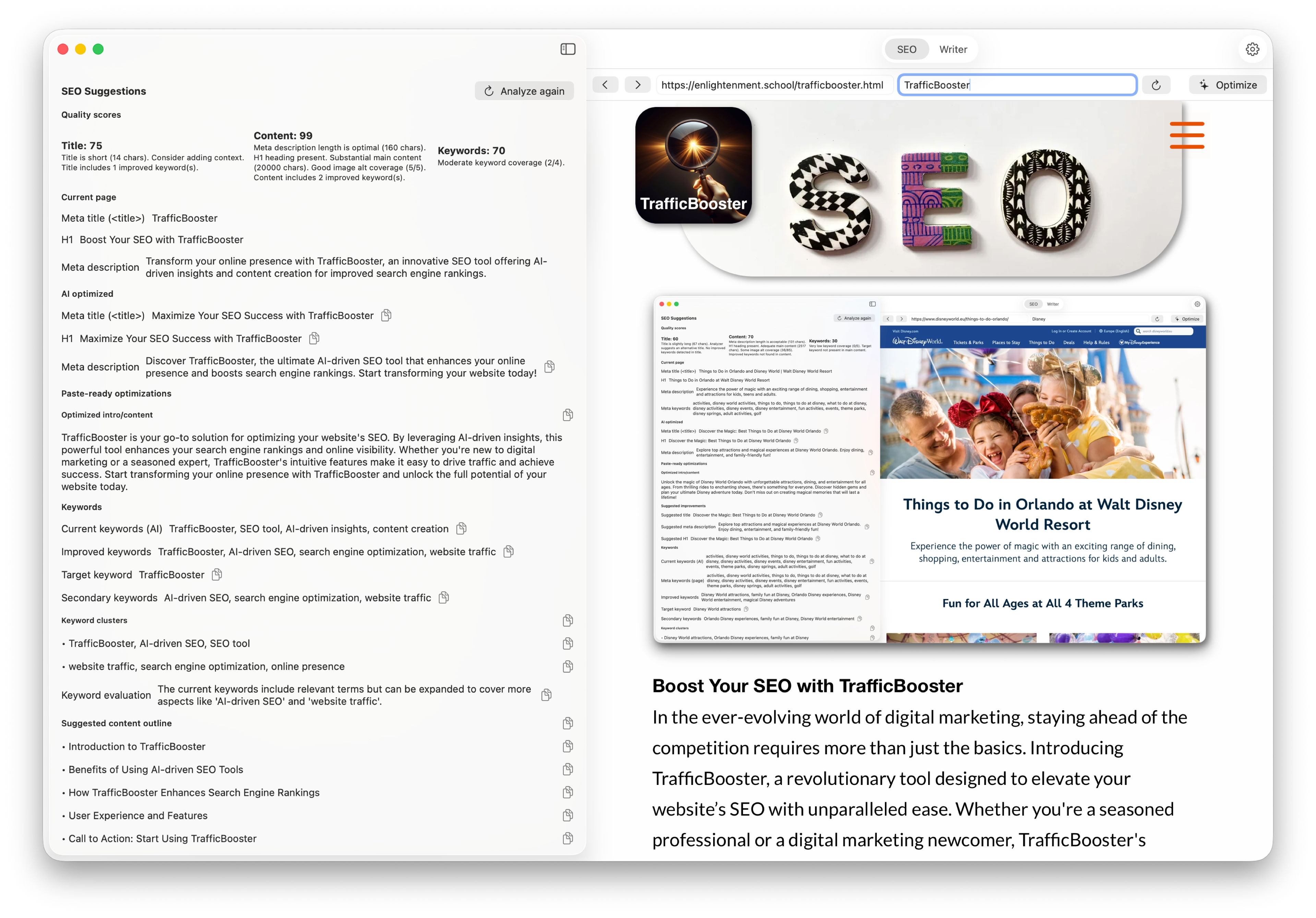Go forward with the right chevron button
1316x918 pixels.
click(637, 85)
